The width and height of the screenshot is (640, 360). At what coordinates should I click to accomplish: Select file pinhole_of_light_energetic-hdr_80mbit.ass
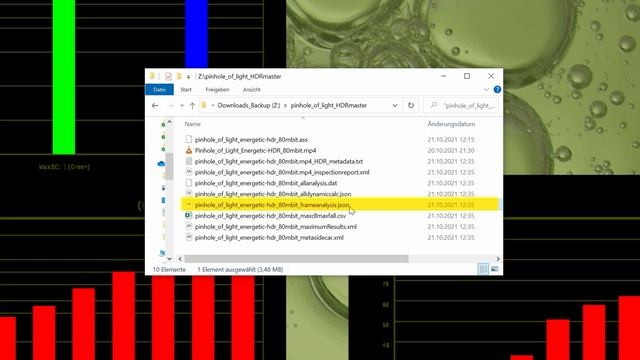251,140
